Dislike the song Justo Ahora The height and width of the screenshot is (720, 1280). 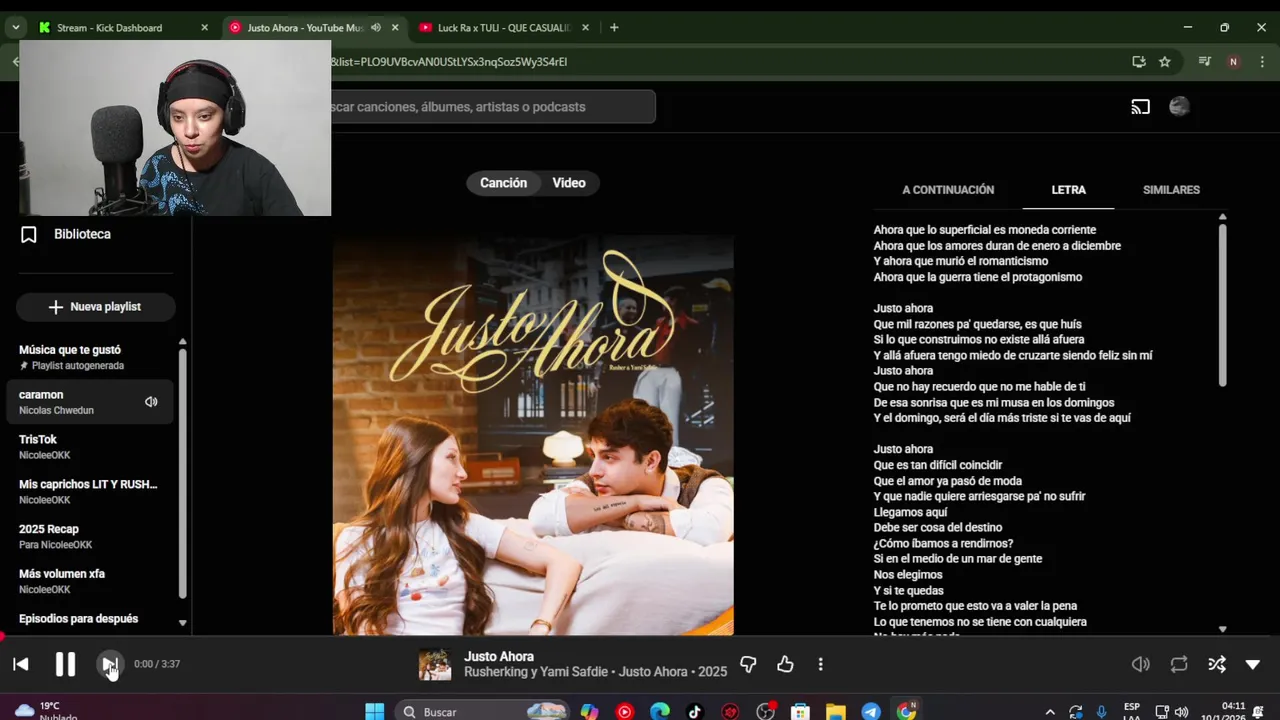click(x=748, y=664)
